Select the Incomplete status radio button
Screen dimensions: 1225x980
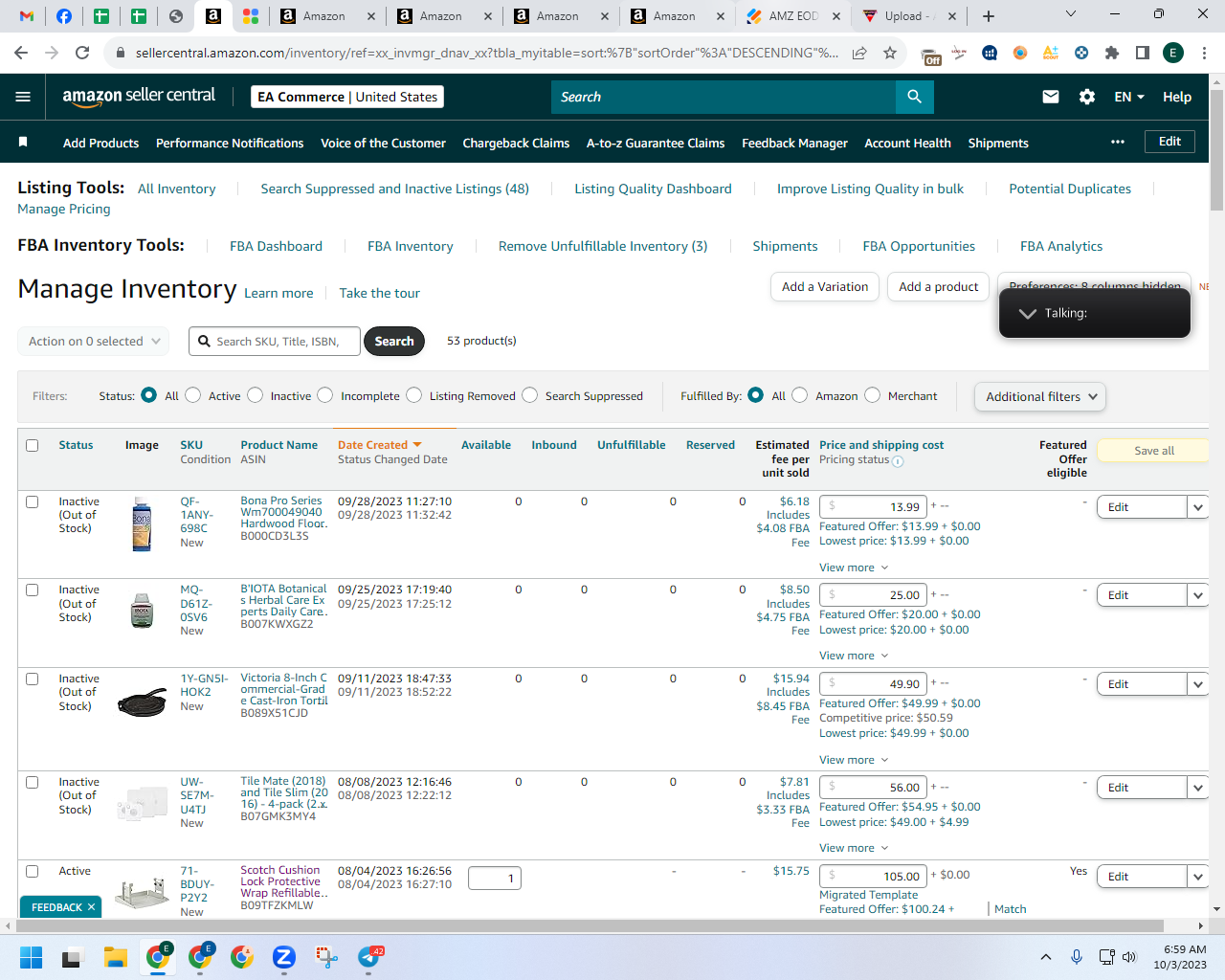click(325, 395)
